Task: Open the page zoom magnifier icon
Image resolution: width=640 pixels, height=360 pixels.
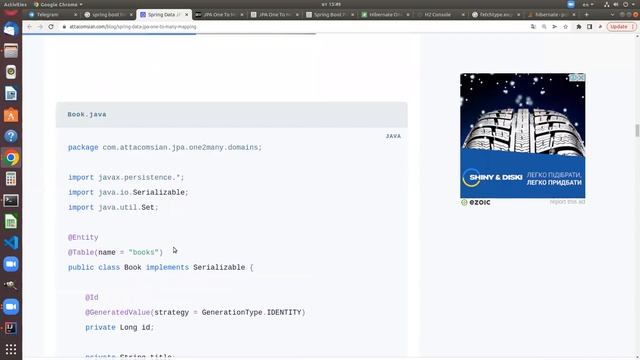Action: (544, 27)
